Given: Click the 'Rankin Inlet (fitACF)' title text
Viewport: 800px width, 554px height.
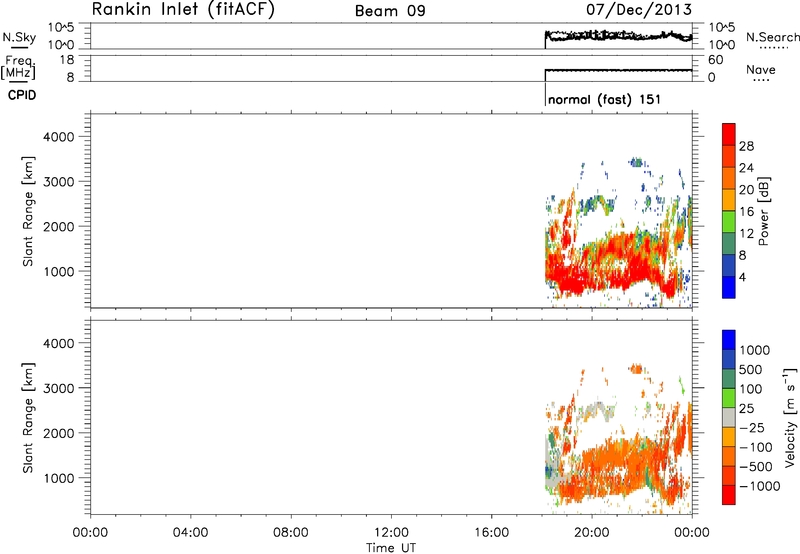Looking at the screenshot, I should 183,9.
